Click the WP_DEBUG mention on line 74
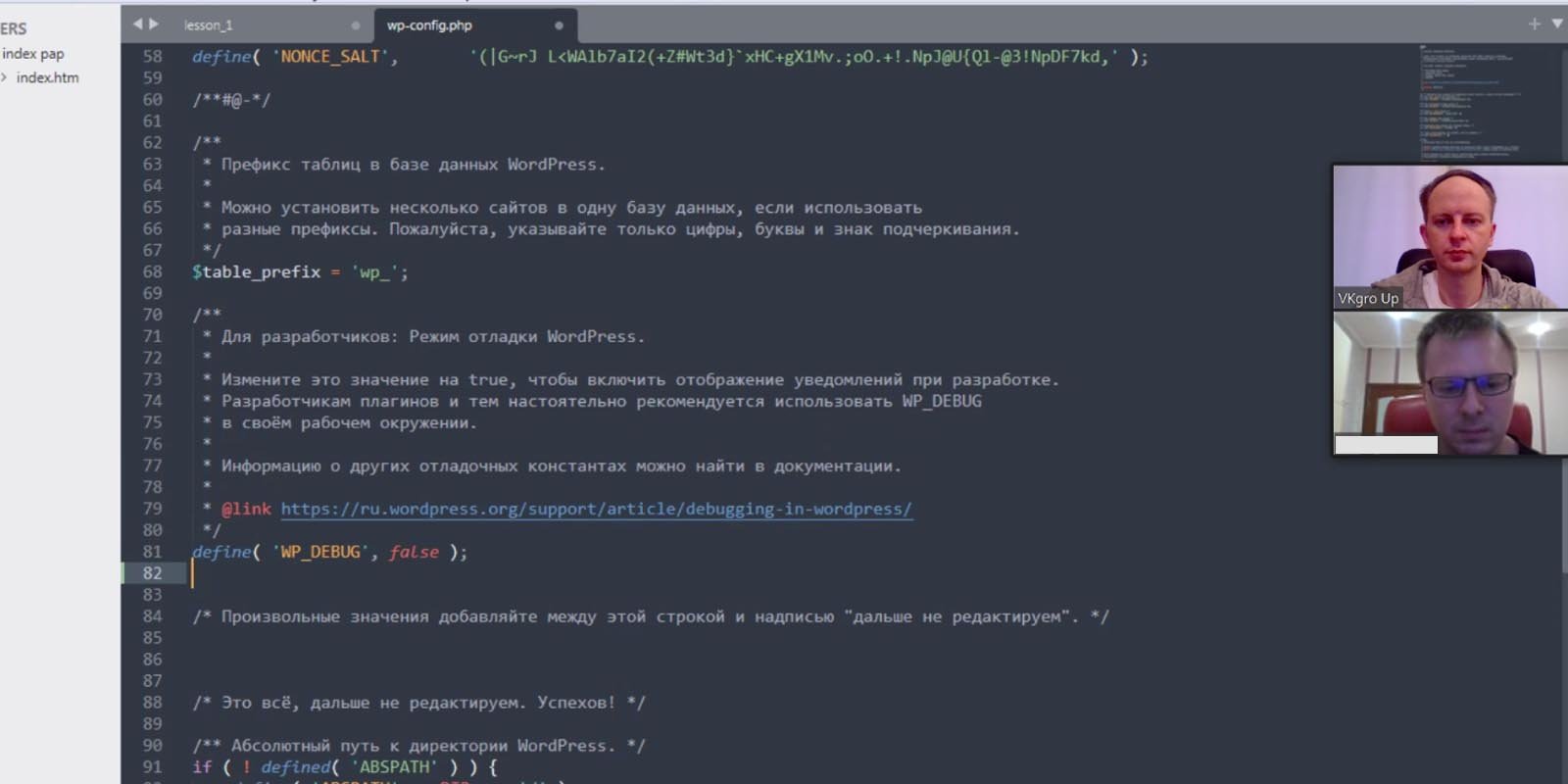 pos(942,401)
